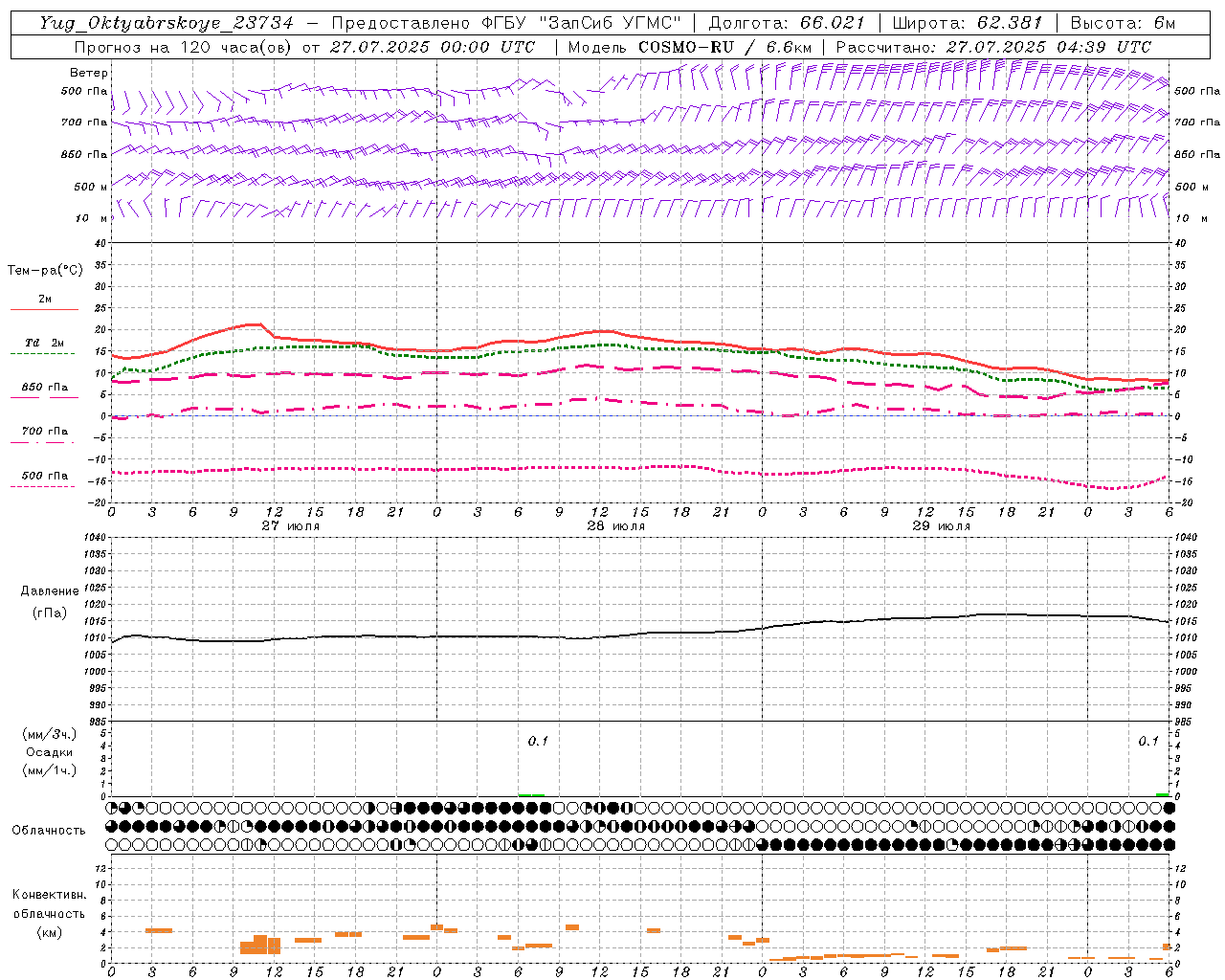This screenshot has height=980, width=1225.
Task: Click the 'Рассчитано: 27.07.2025 04:39 UTC' timestamp
Action: (x=993, y=47)
